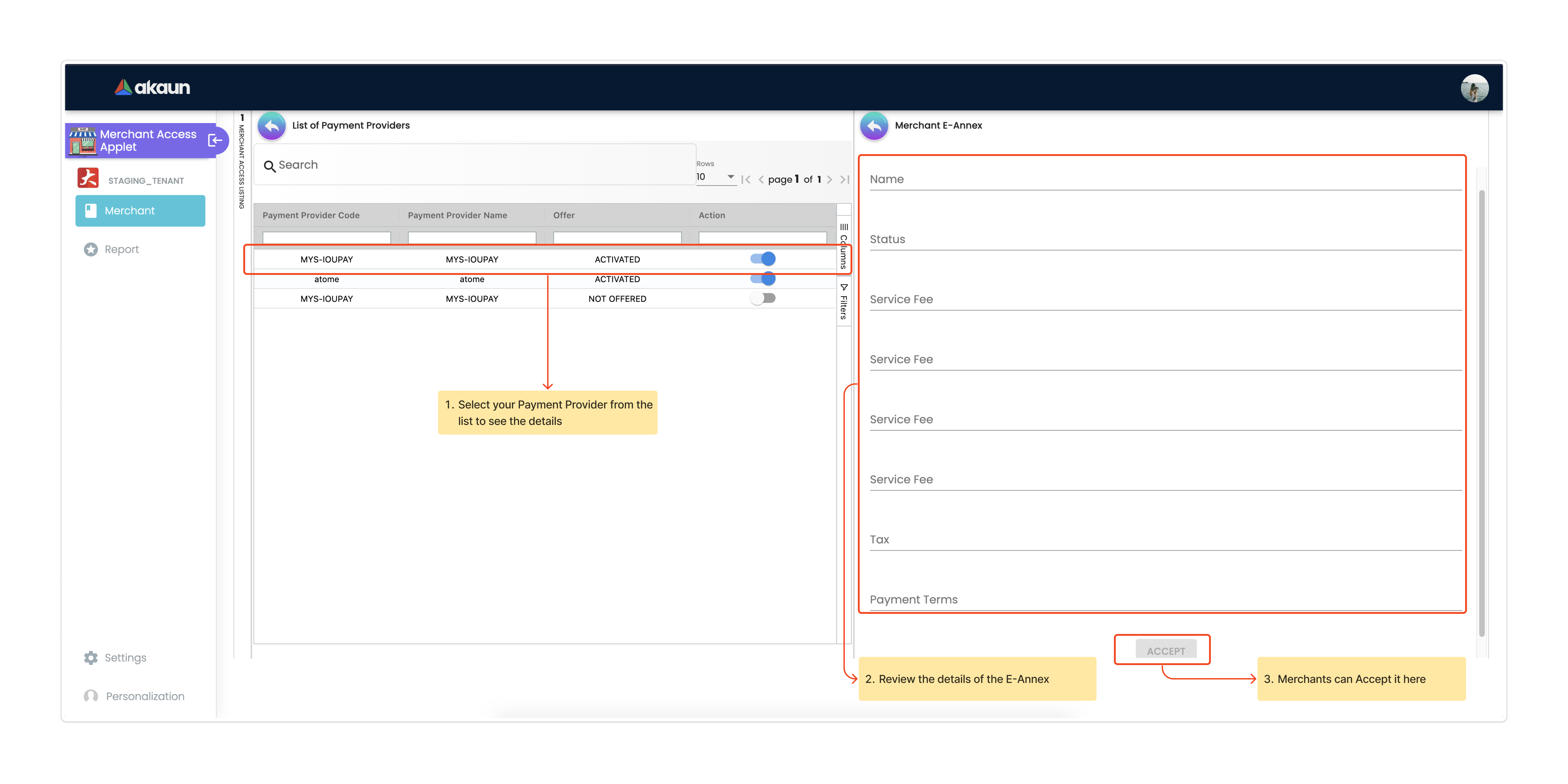Viewport: 1568px width, 784px height.
Task: Toggle off first MYS-IOUPAY activated switch
Action: tap(763, 259)
